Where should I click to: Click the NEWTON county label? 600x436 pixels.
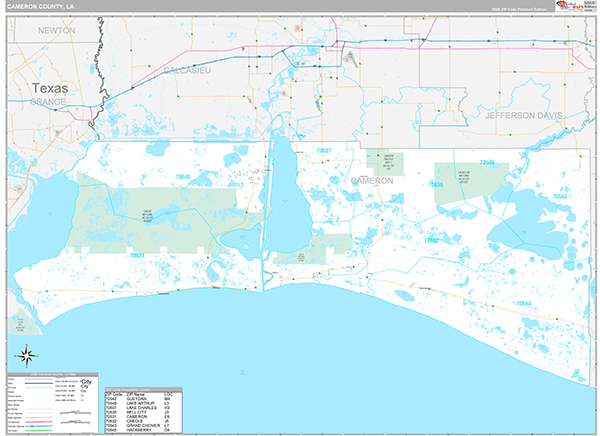pos(56,31)
